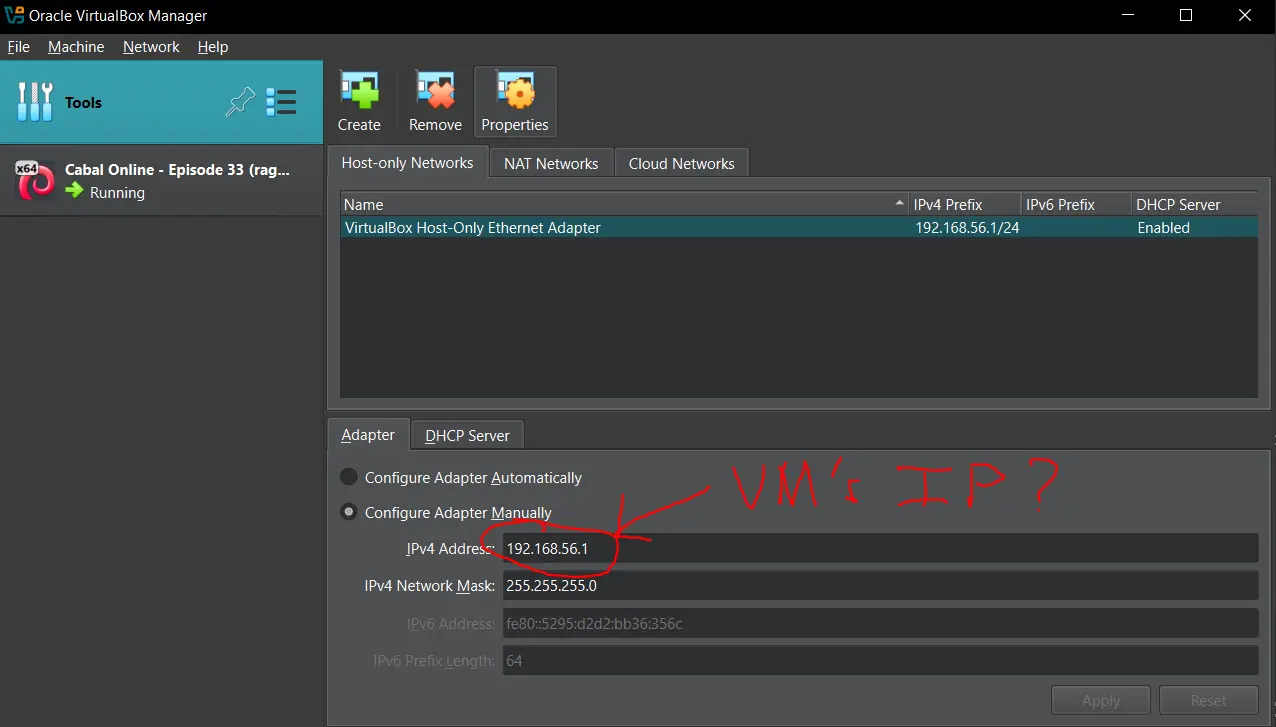Image resolution: width=1276 pixels, height=727 pixels.
Task: Switch to the Host-only Networks tab
Action: pos(407,162)
